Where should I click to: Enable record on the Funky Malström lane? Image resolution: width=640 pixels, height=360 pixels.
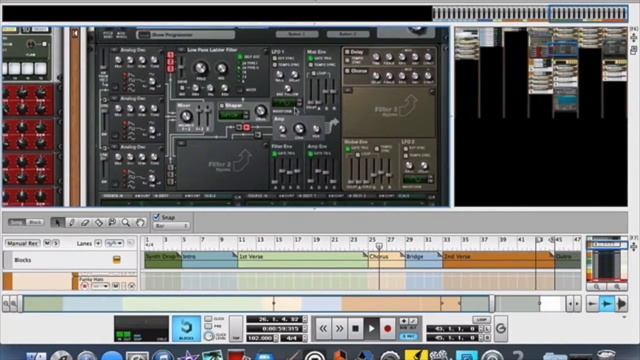point(85,286)
